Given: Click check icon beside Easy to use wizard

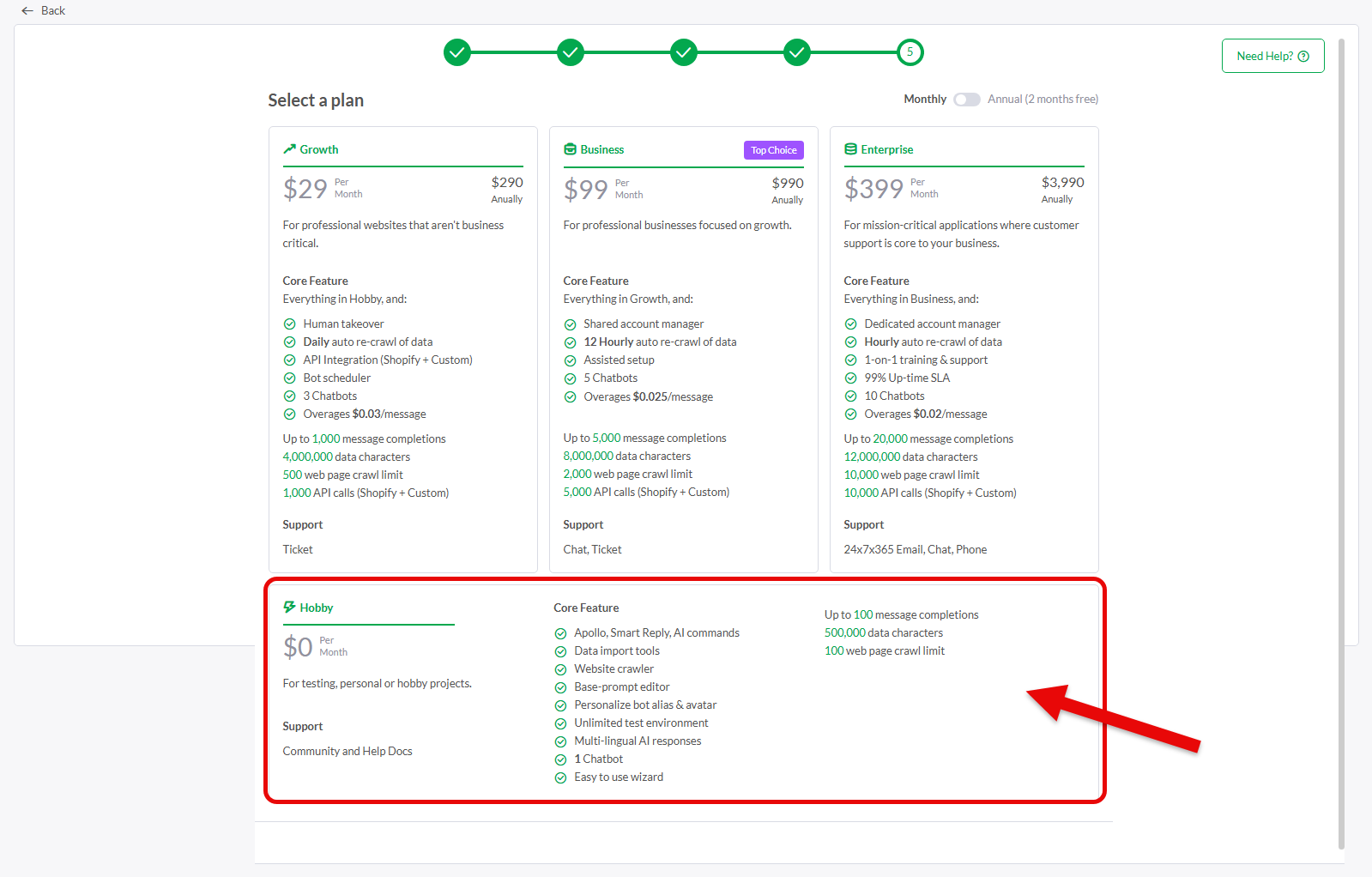Looking at the screenshot, I should pos(560,777).
